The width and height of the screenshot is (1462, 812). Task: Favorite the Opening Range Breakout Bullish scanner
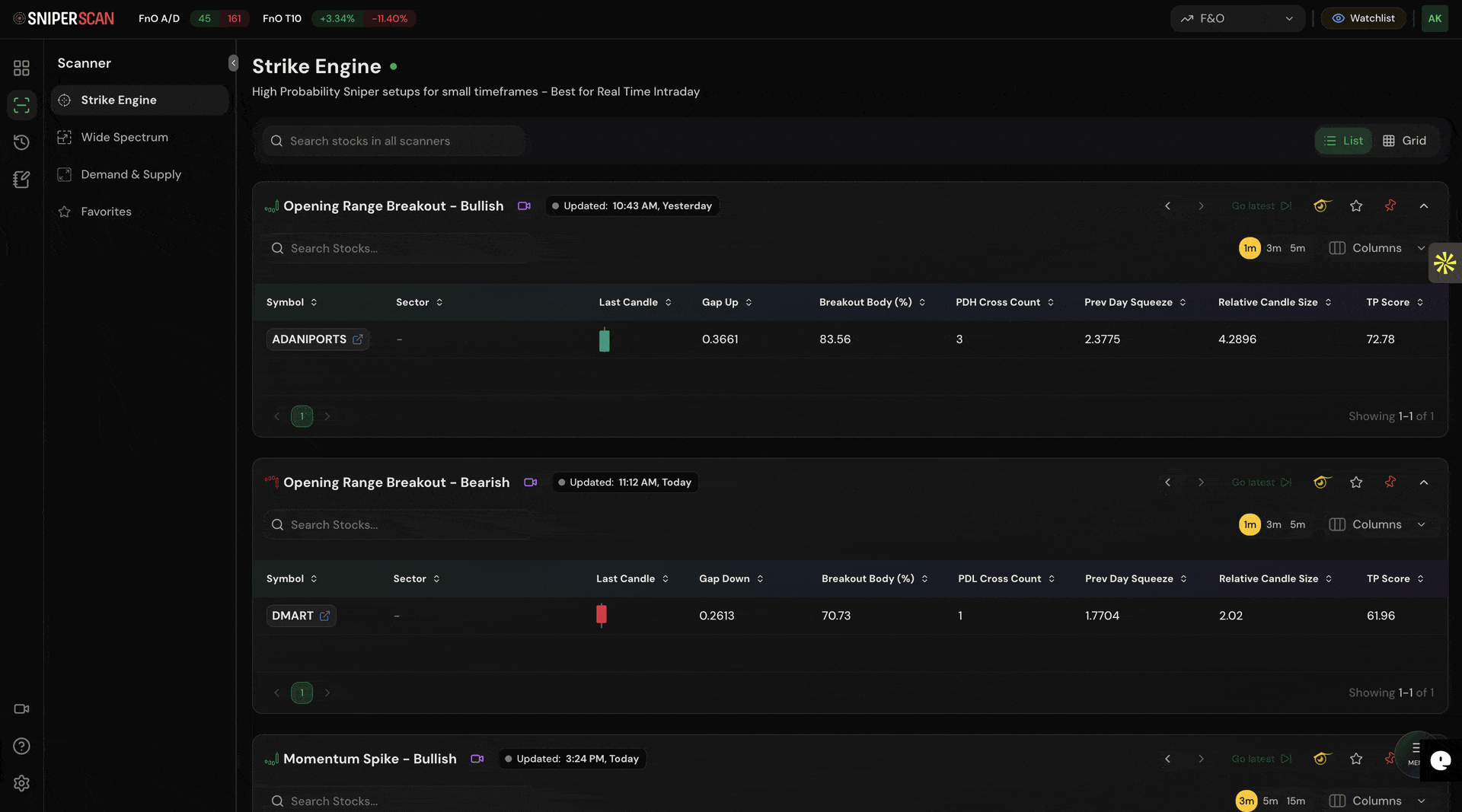1356,206
